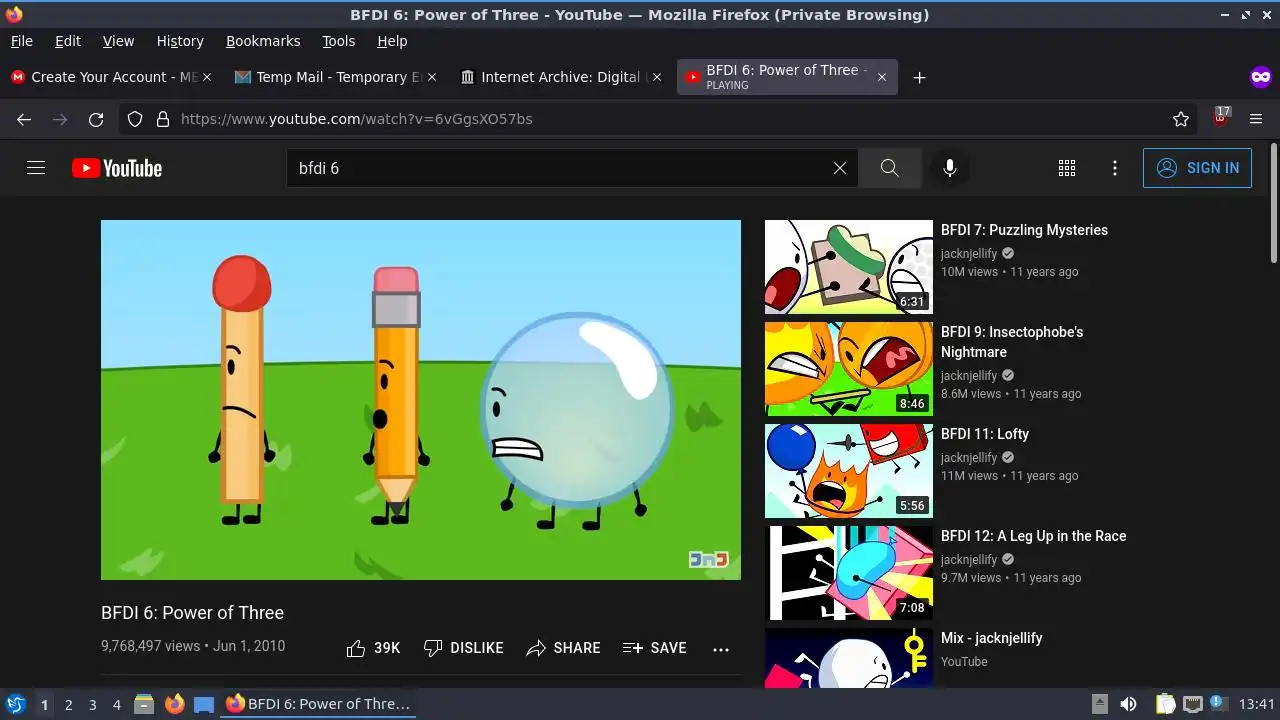This screenshot has width=1280, height=720.
Task: Dislike the video
Action: pyautogui.click(x=463, y=648)
